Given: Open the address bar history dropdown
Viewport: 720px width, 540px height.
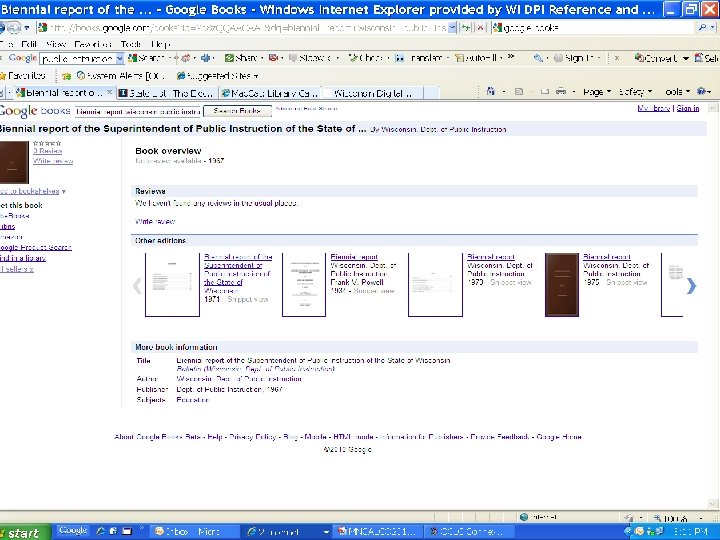Looking at the screenshot, I should pos(452,28).
